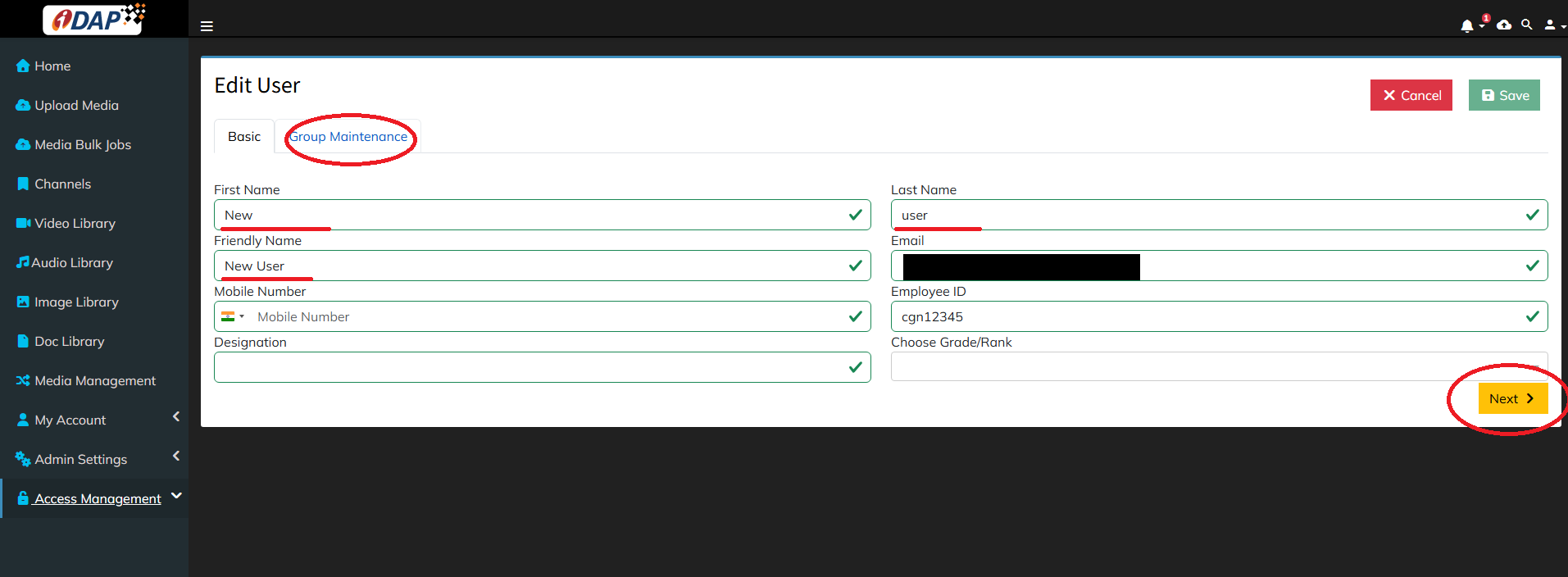Click the search magnifier icon
Image resolution: width=1568 pixels, height=577 pixels.
[1526, 25]
